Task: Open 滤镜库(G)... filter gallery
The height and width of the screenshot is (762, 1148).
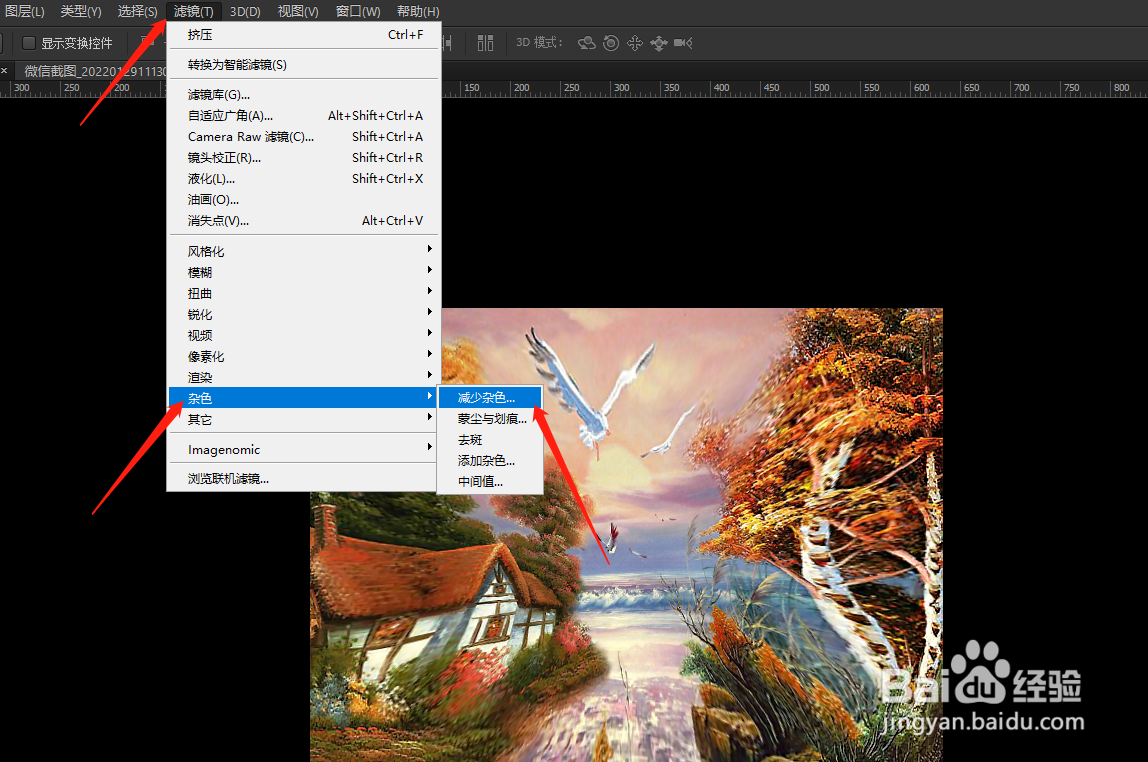Action: [305, 95]
